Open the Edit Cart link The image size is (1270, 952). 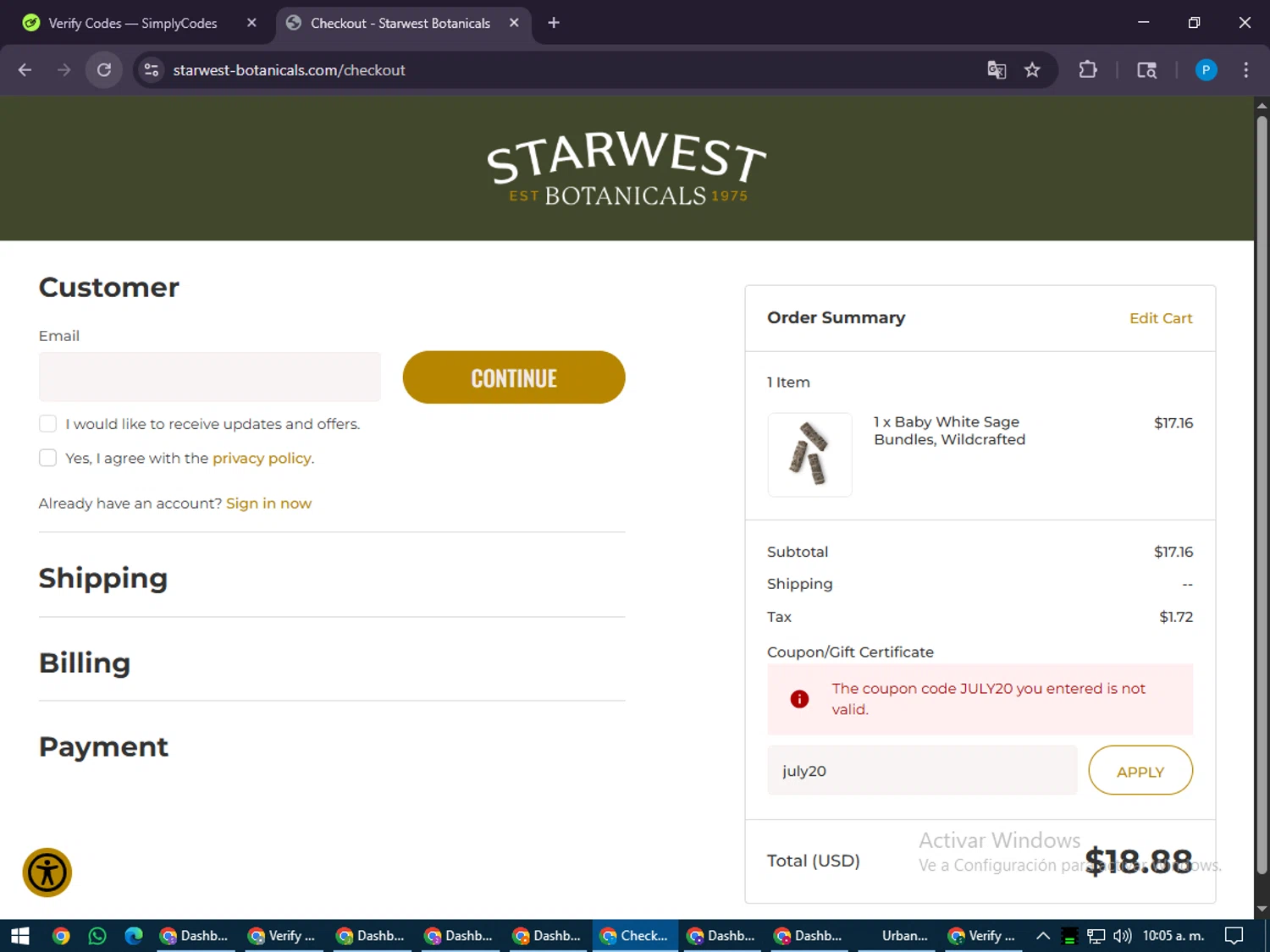coord(1161,318)
